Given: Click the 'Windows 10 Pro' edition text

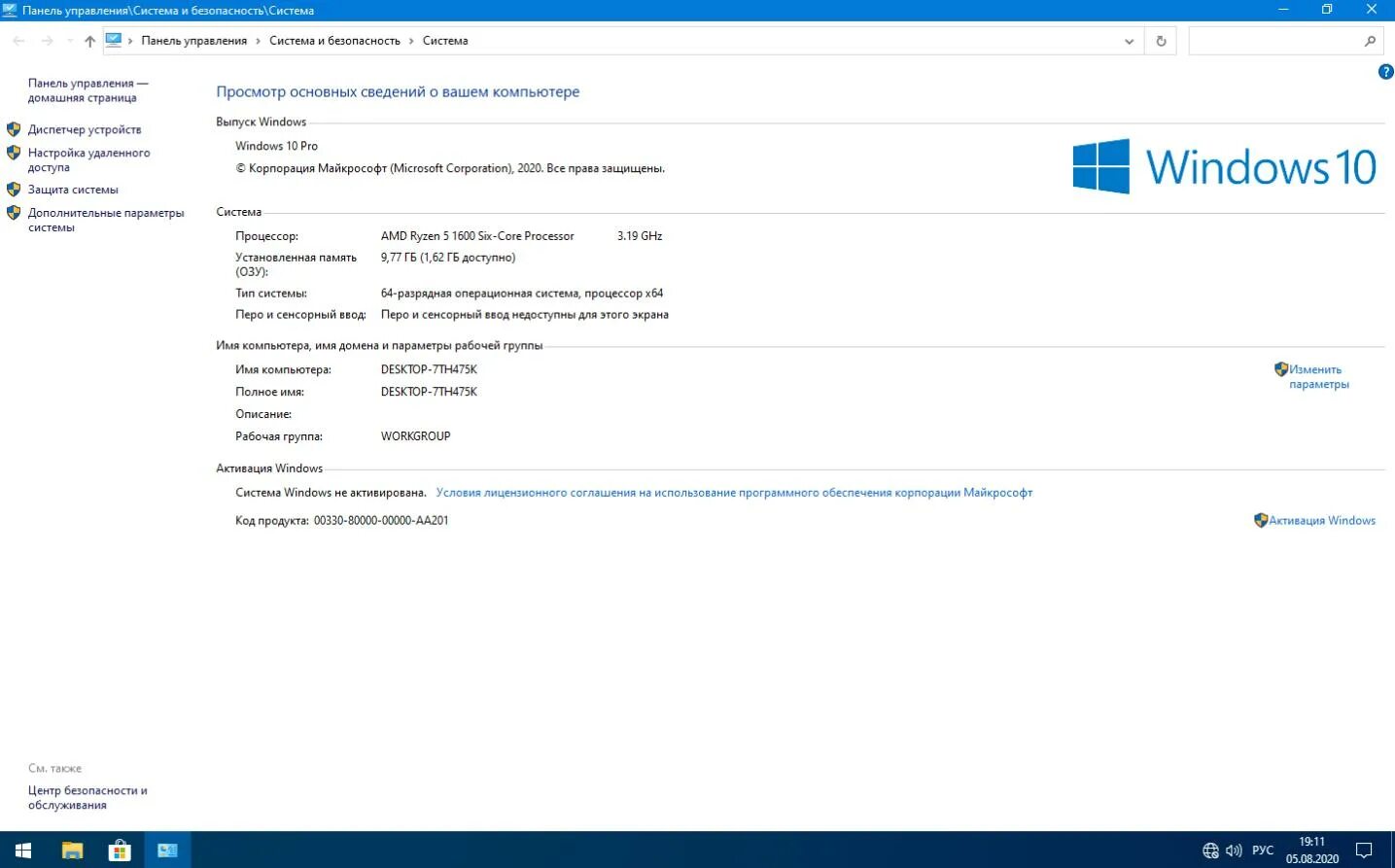Looking at the screenshot, I should 276,146.
